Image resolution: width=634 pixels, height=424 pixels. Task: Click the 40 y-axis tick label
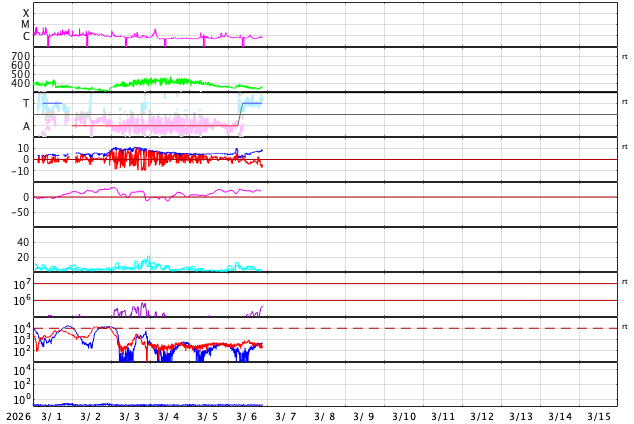pyautogui.click(x=23, y=242)
